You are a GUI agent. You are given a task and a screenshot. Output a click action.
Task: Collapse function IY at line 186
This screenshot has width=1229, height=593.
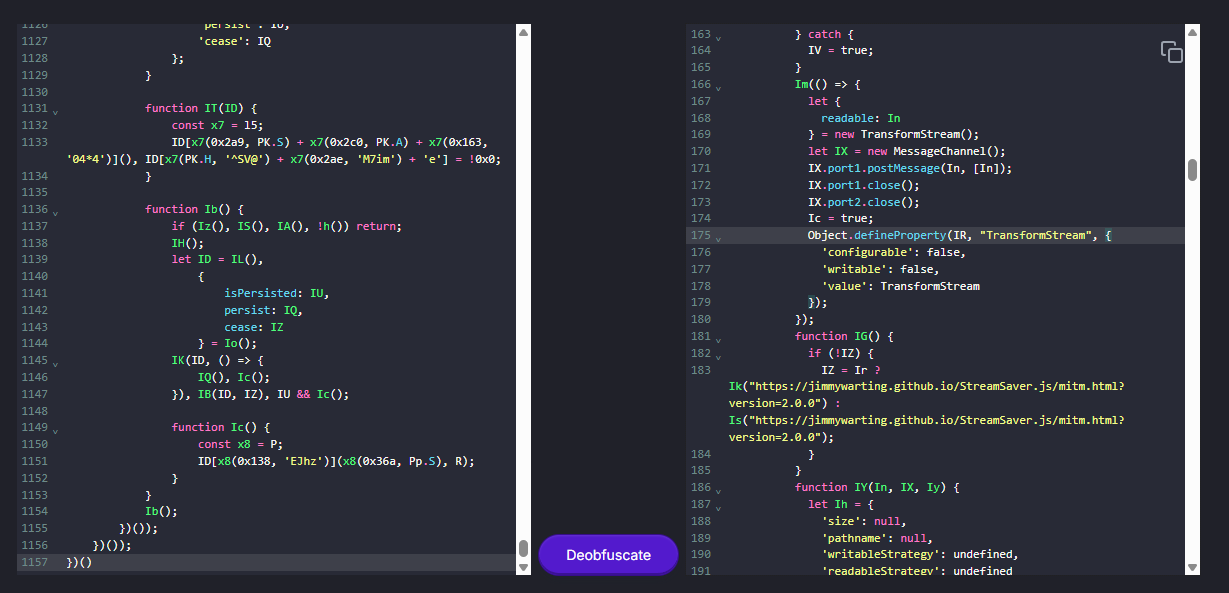coord(718,489)
